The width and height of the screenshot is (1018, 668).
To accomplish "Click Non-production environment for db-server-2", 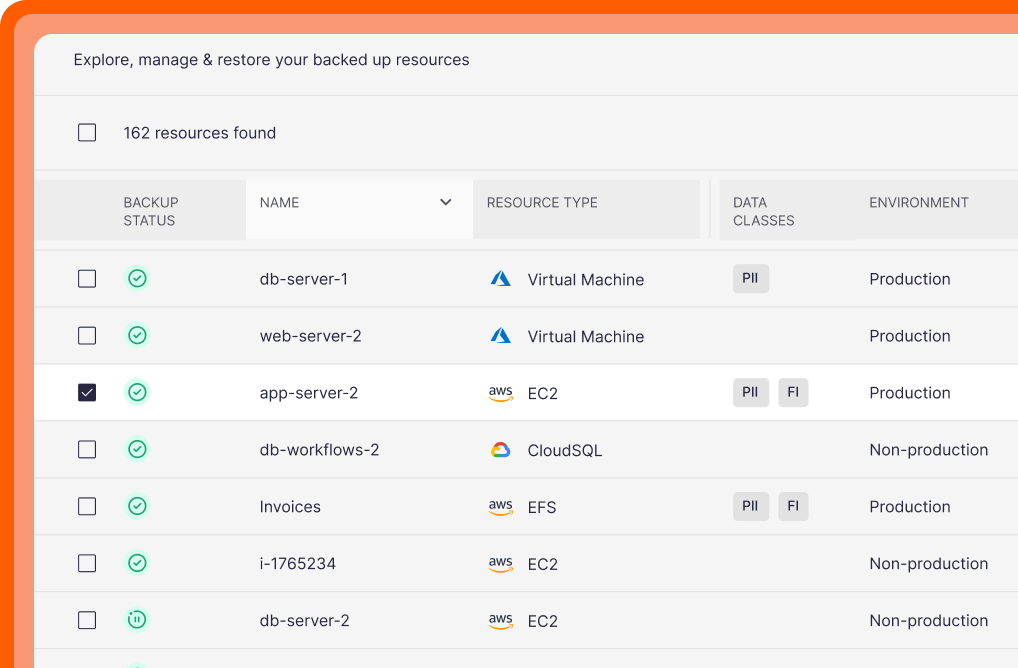I will click(x=928, y=621).
